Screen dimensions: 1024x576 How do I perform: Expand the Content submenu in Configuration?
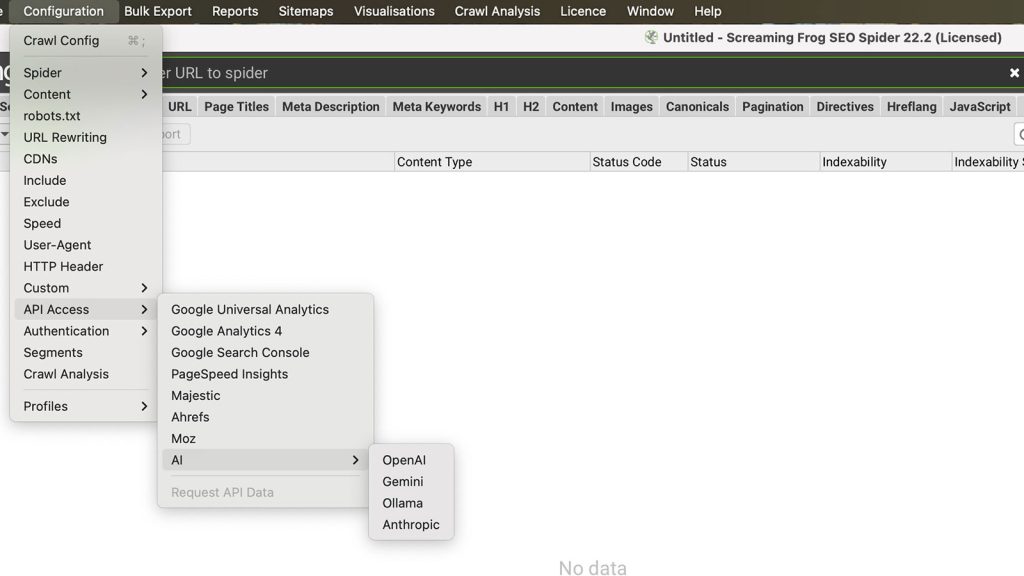click(x=86, y=94)
